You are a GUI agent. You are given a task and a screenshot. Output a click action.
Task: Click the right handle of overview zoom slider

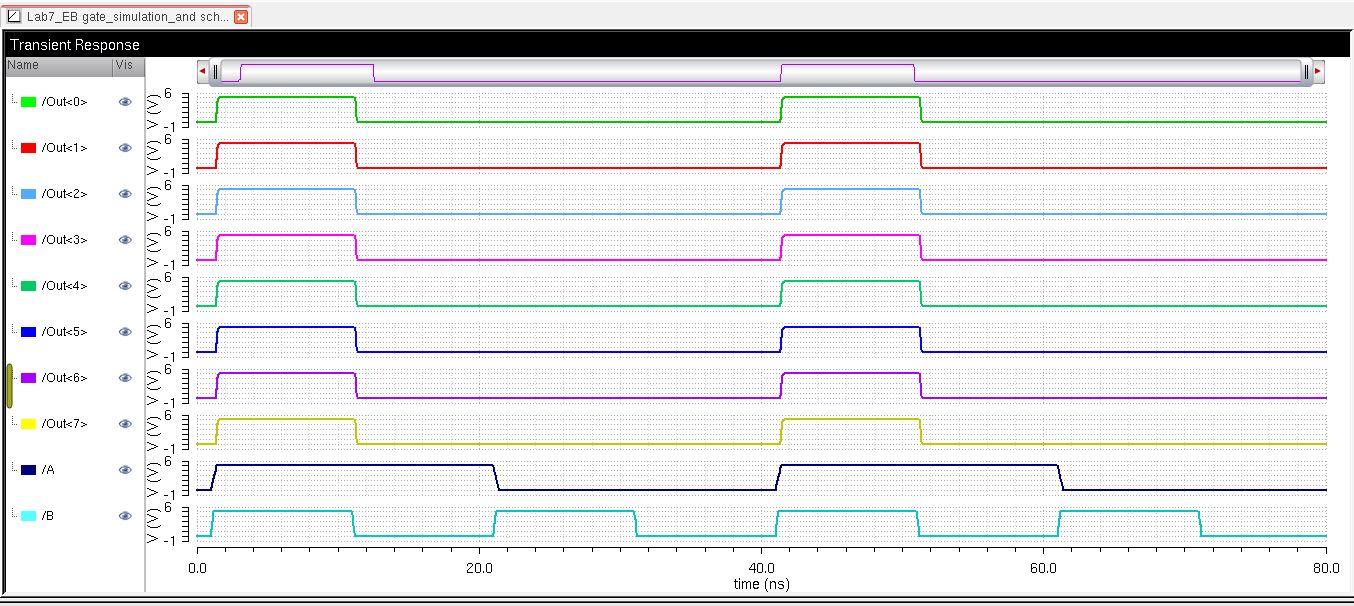coord(1306,71)
